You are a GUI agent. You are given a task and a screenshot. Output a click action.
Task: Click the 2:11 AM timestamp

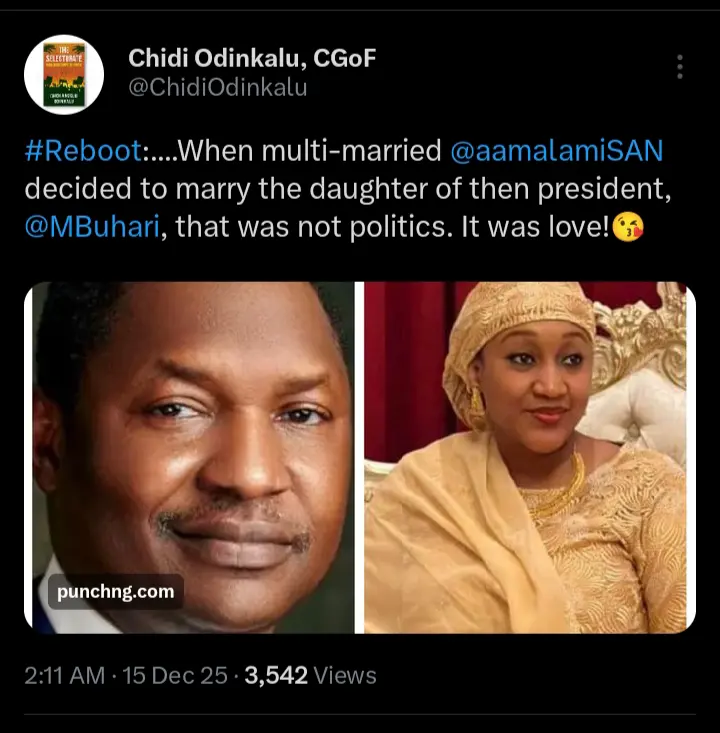pyautogui.click(x=65, y=676)
